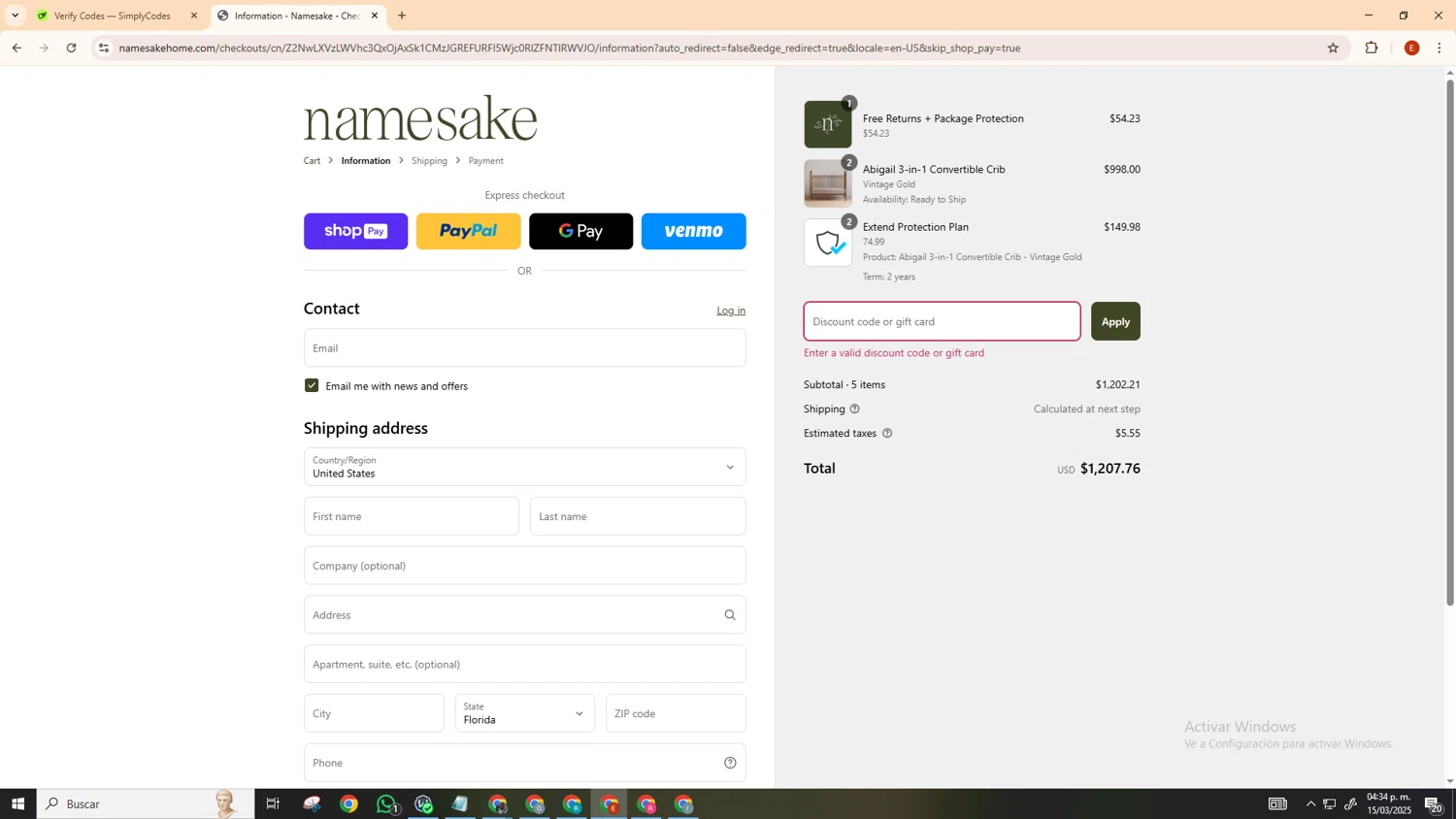1456x819 pixels.
Task: Close the Verify Codes tab
Action: (194, 16)
